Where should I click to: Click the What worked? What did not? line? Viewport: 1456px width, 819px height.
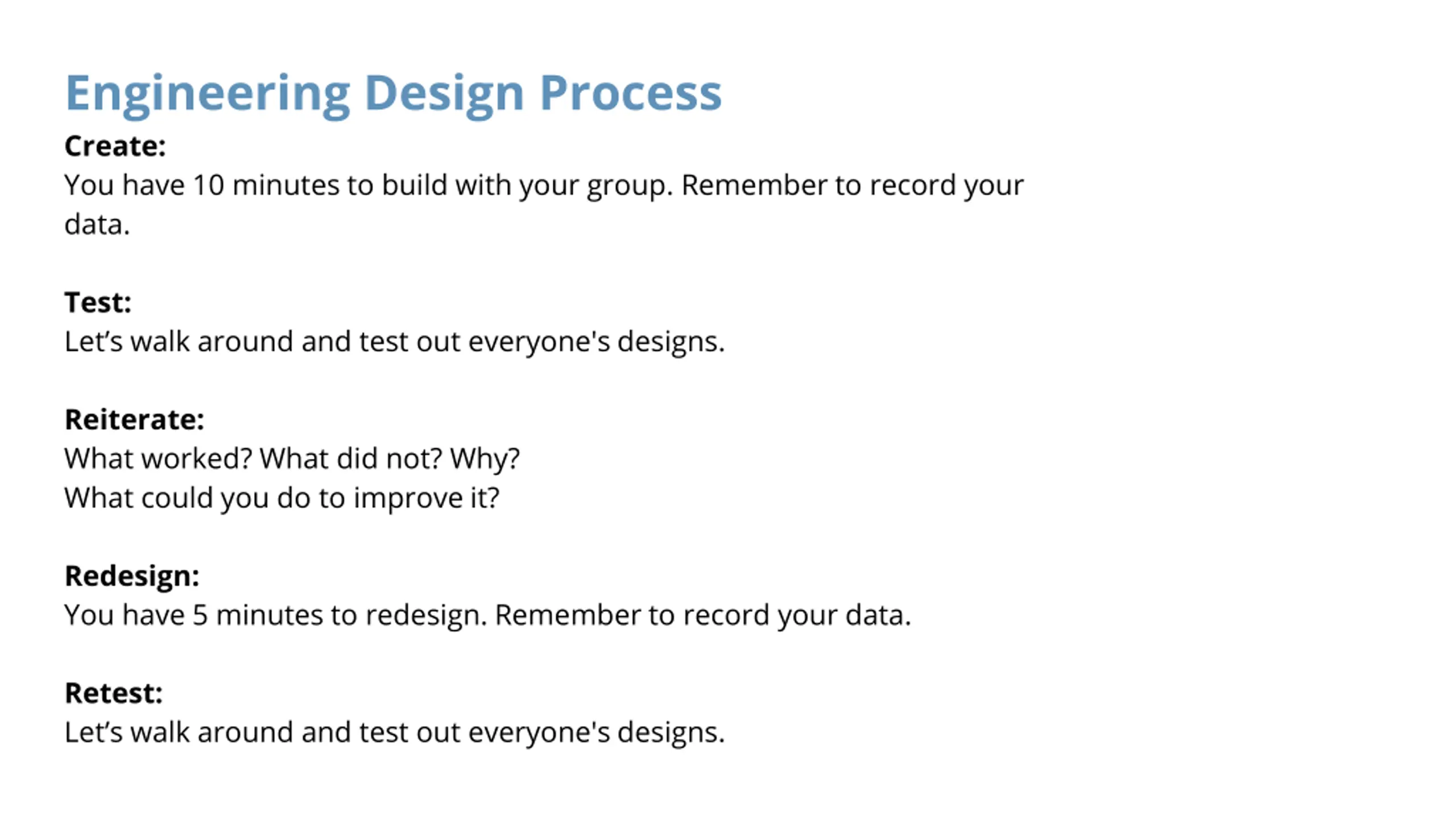(292, 458)
